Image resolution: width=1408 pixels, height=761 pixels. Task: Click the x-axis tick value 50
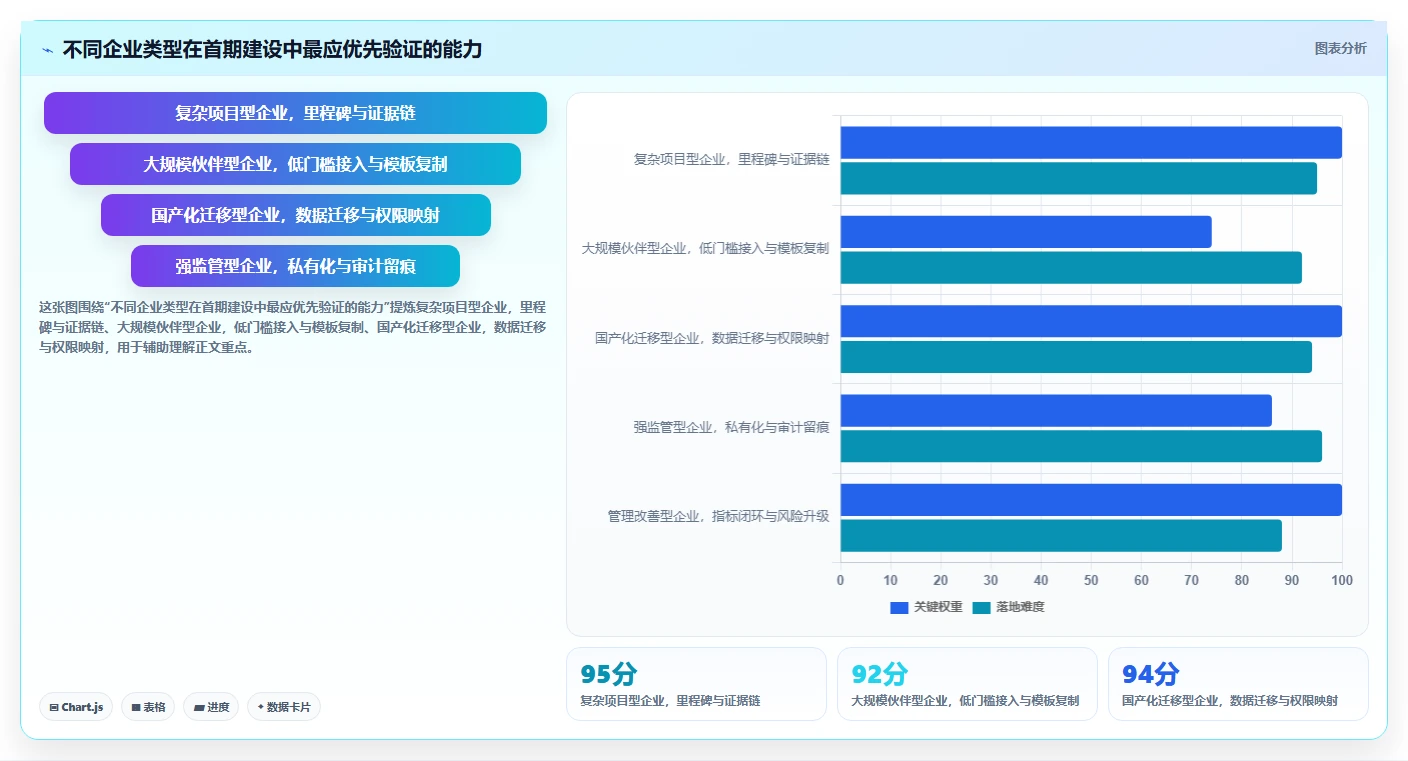(x=1091, y=580)
